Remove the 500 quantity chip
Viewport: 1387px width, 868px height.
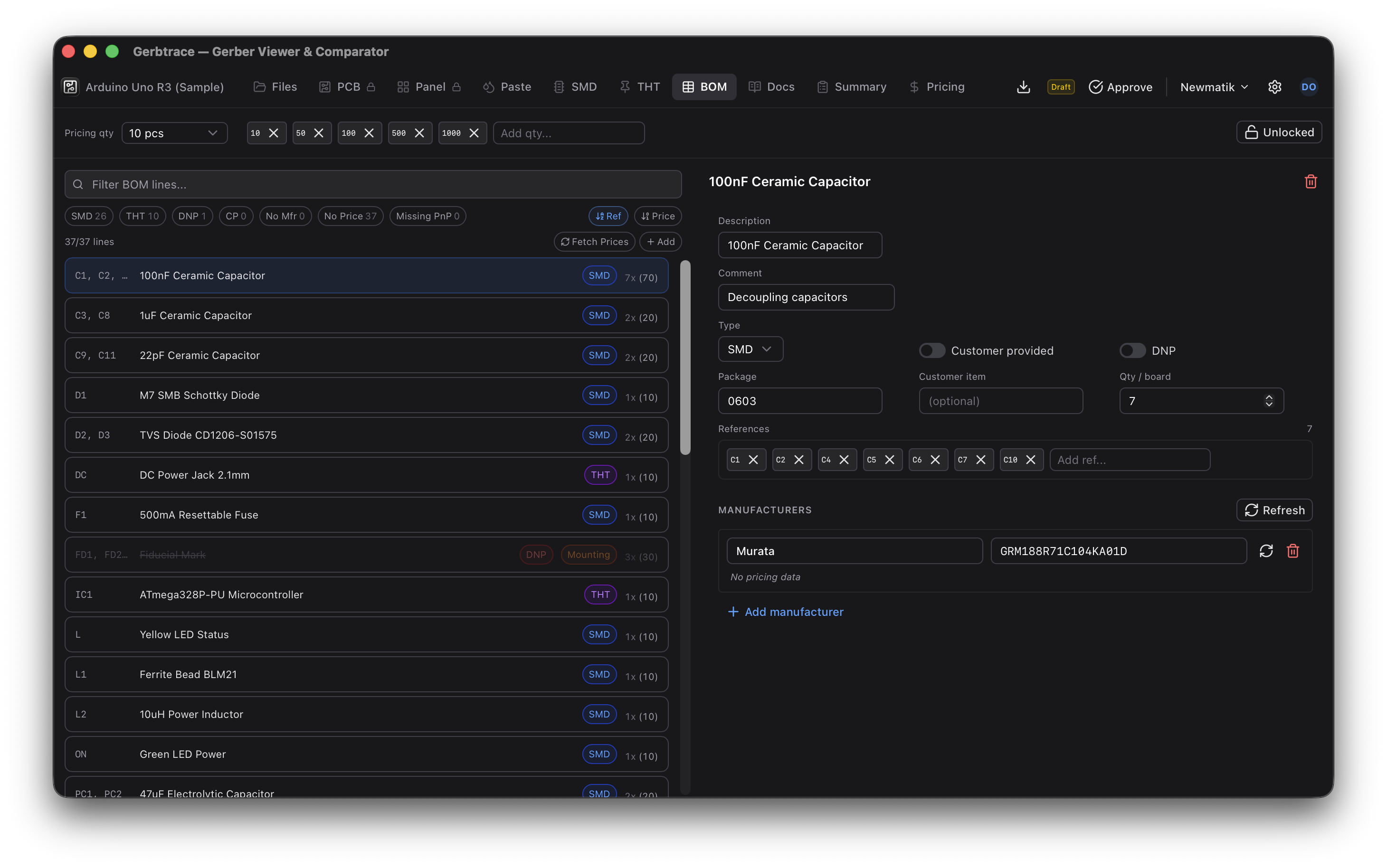click(419, 133)
